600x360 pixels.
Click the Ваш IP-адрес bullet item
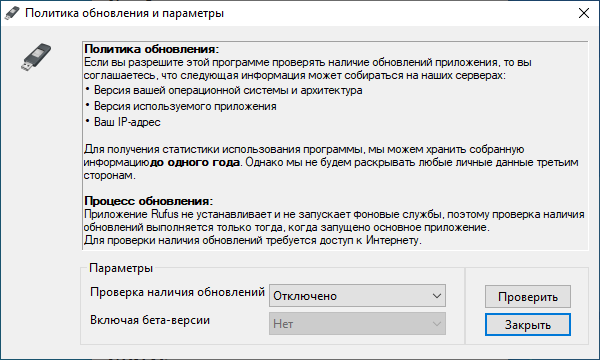[127, 122]
